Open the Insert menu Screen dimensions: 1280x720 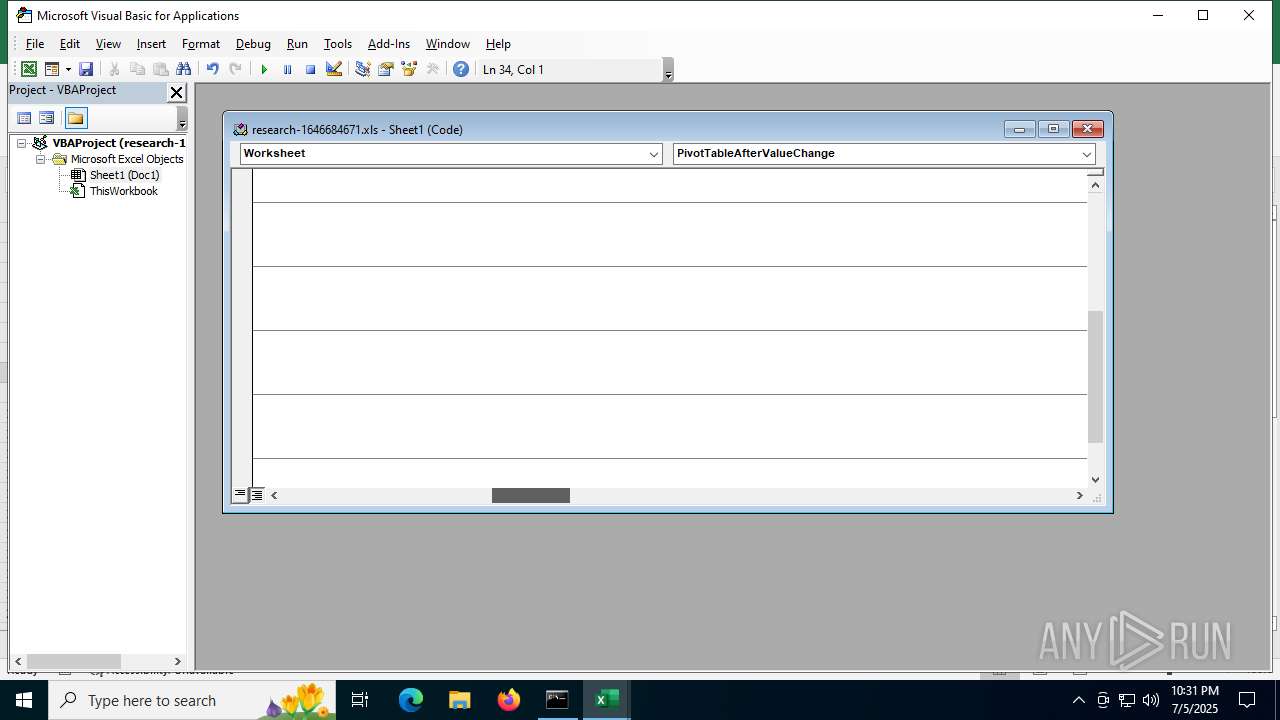(151, 44)
